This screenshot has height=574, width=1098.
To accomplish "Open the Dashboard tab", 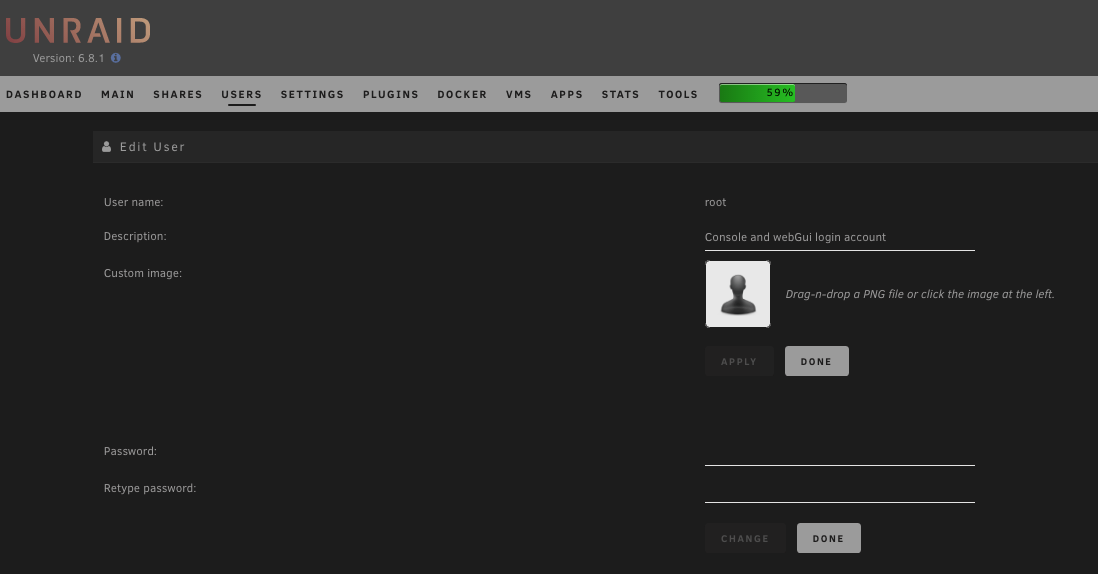I will tap(44, 94).
